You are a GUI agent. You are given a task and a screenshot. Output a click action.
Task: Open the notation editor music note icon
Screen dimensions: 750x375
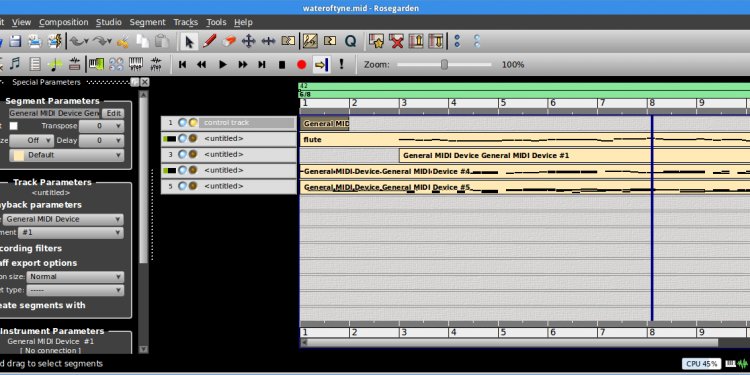coord(15,64)
